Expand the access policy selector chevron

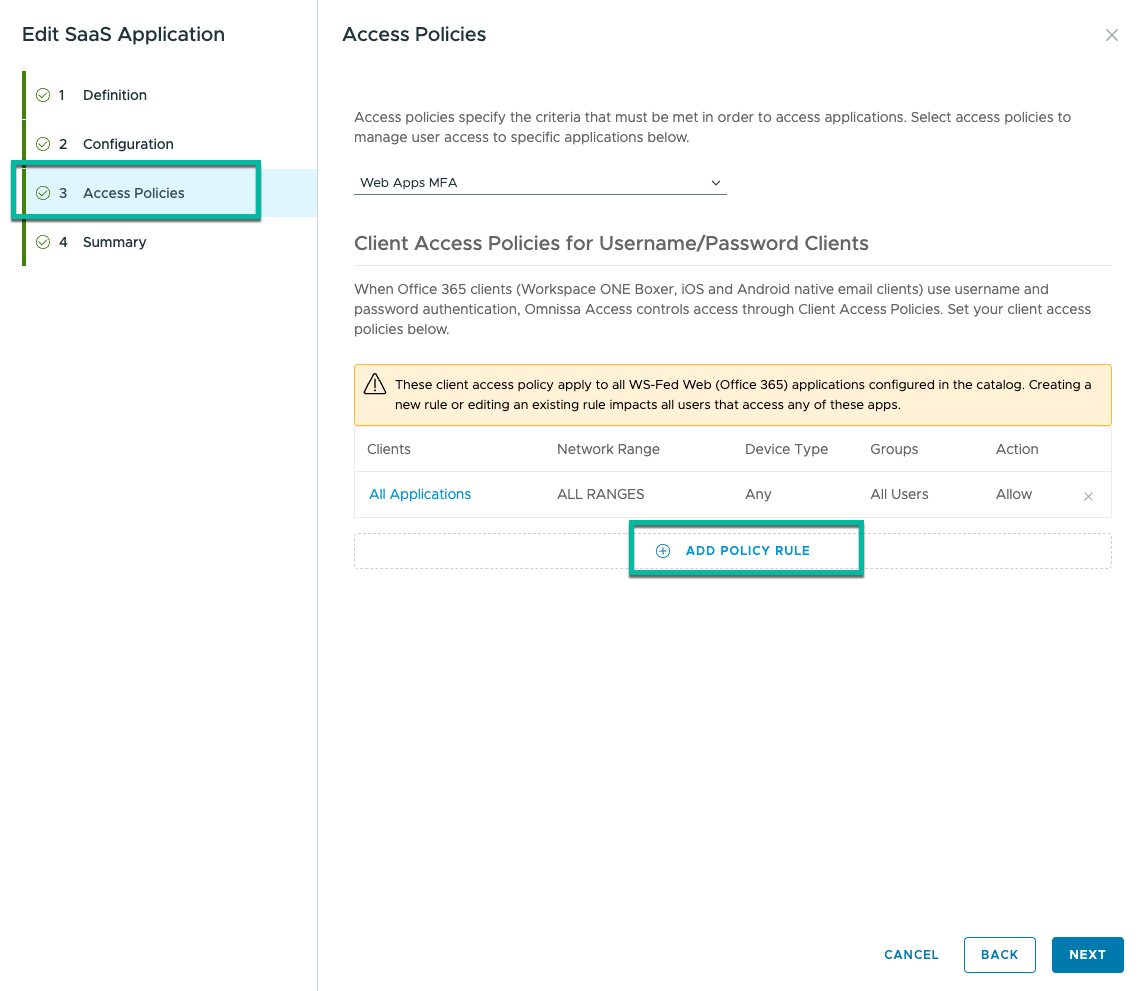(715, 183)
